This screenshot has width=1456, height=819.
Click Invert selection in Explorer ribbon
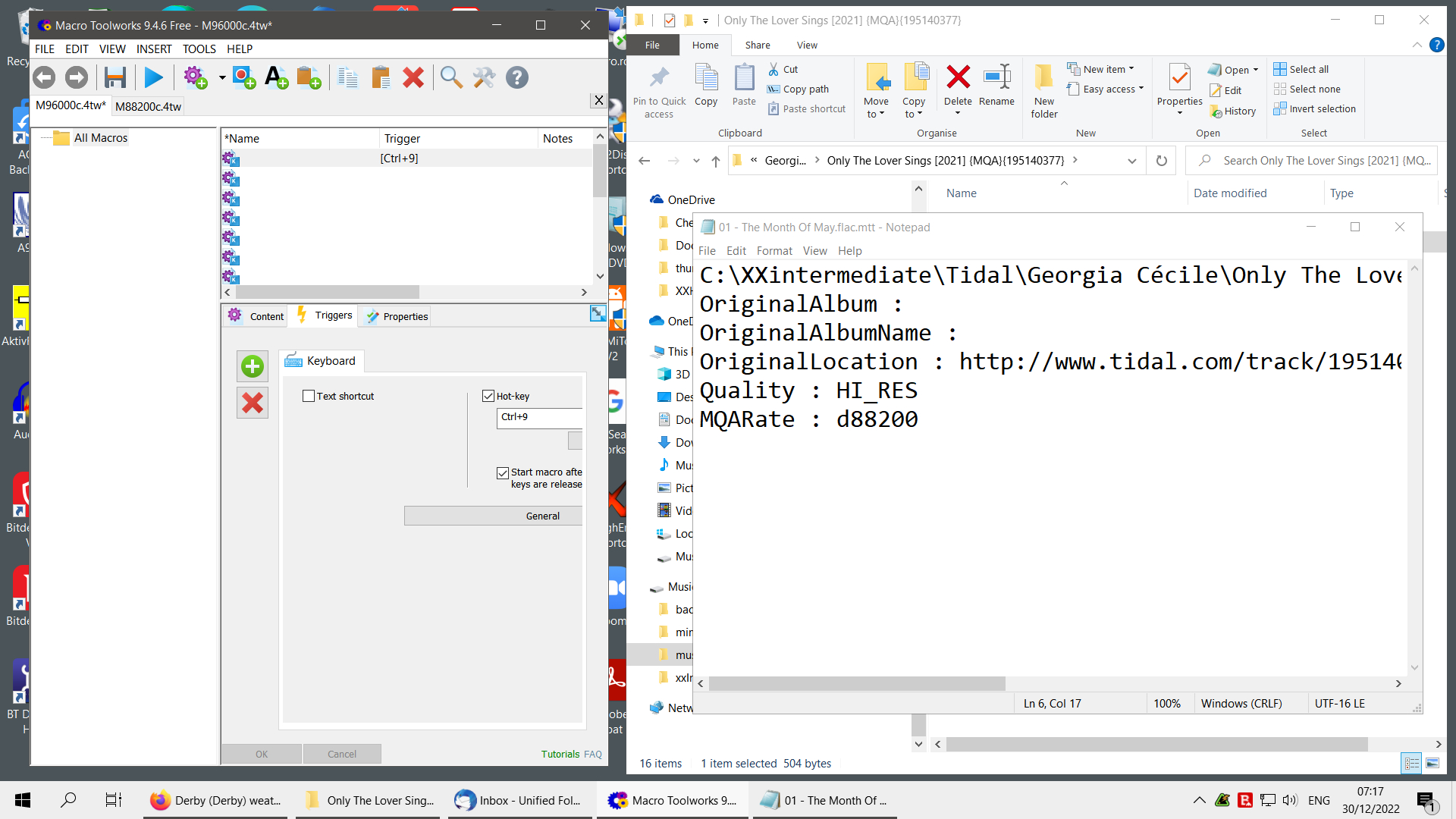[x=1315, y=108]
